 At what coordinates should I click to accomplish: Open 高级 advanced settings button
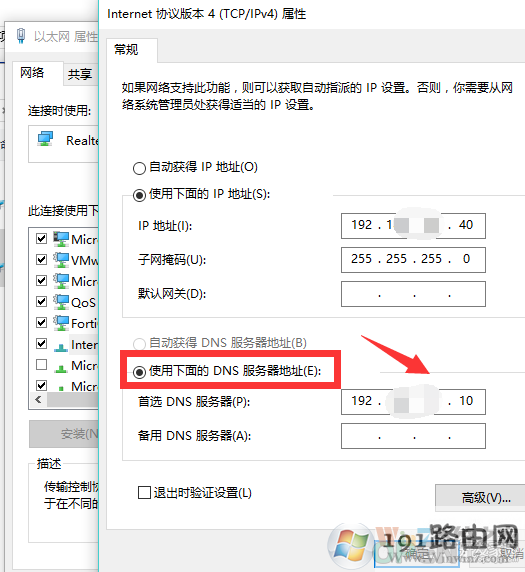pyautogui.click(x=480, y=498)
